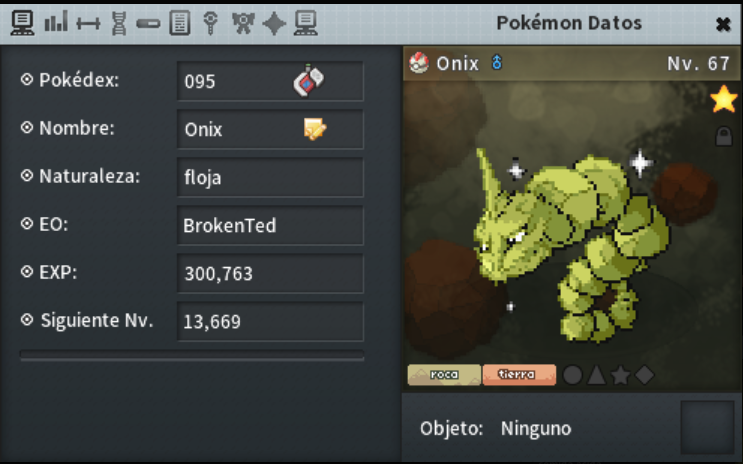Toggle the diamond marking

tap(645, 375)
